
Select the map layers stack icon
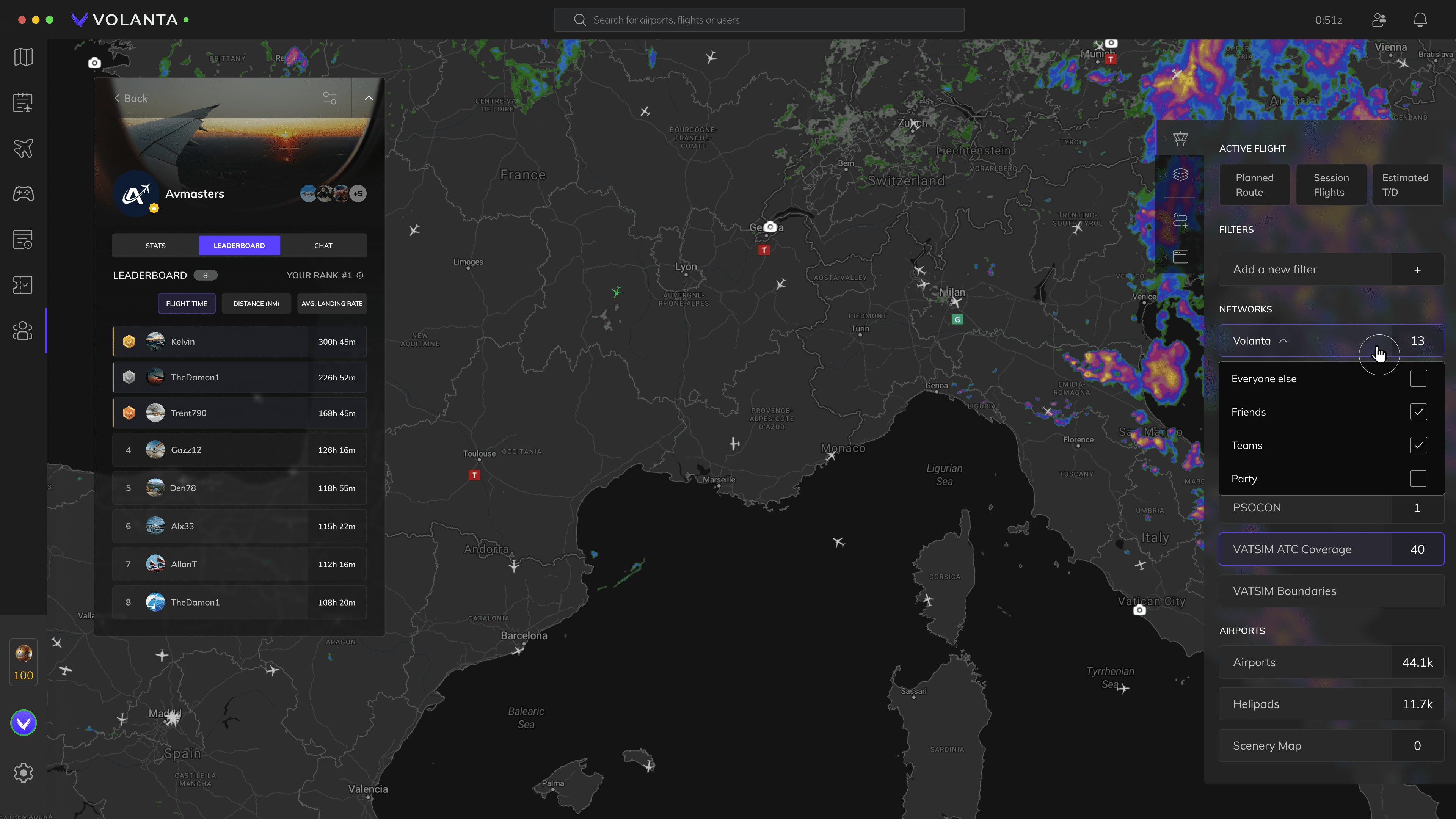tap(1180, 175)
